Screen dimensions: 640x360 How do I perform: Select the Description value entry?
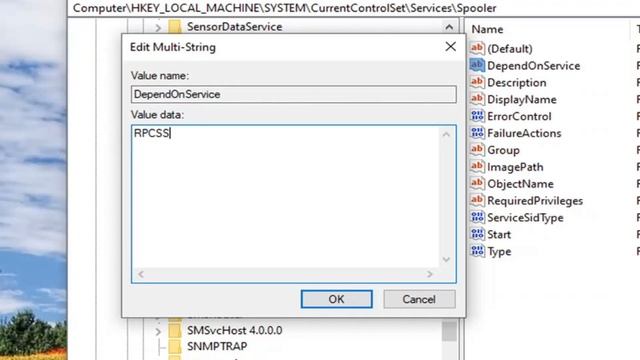click(517, 82)
